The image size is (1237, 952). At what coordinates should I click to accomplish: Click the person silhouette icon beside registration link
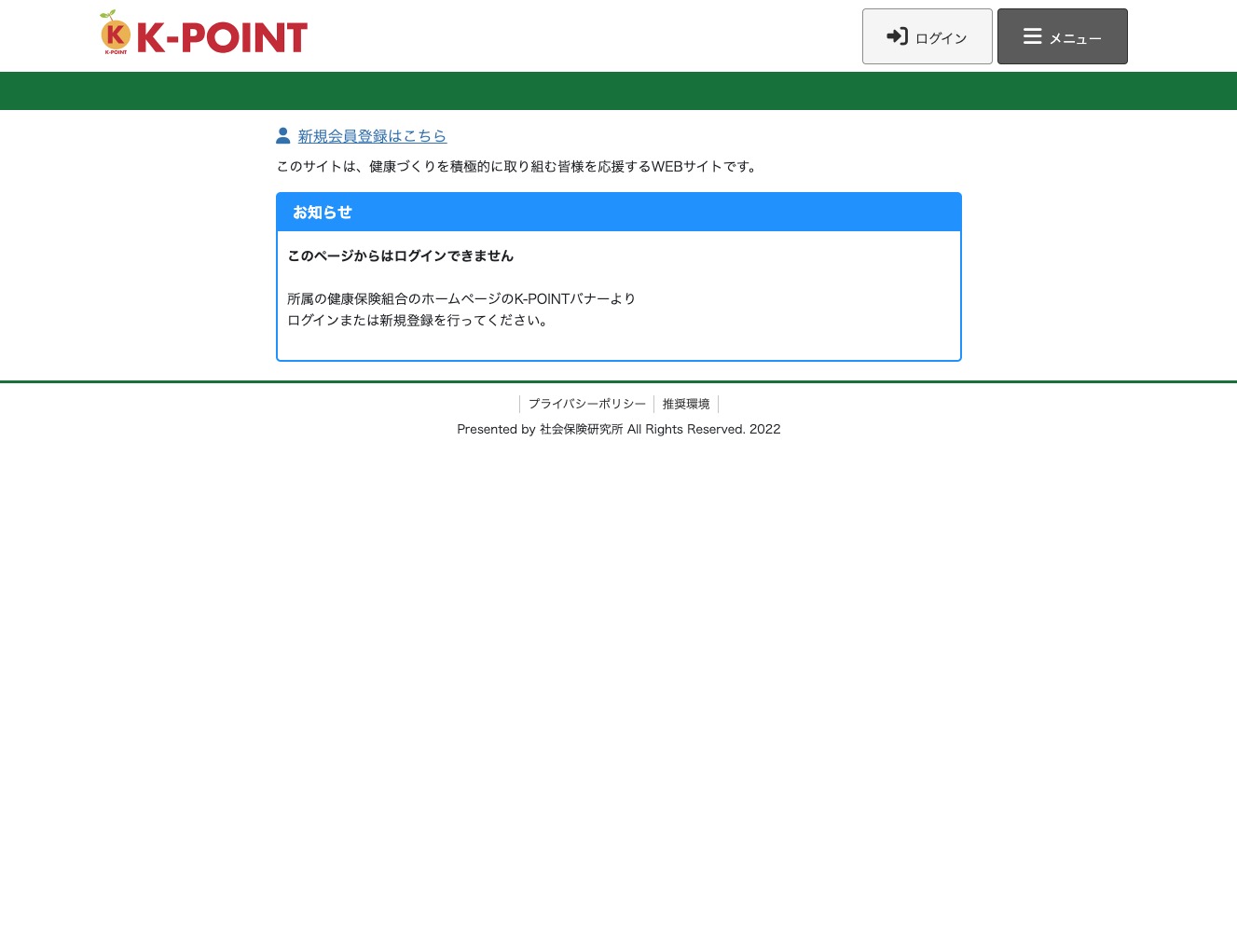[283, 135]
